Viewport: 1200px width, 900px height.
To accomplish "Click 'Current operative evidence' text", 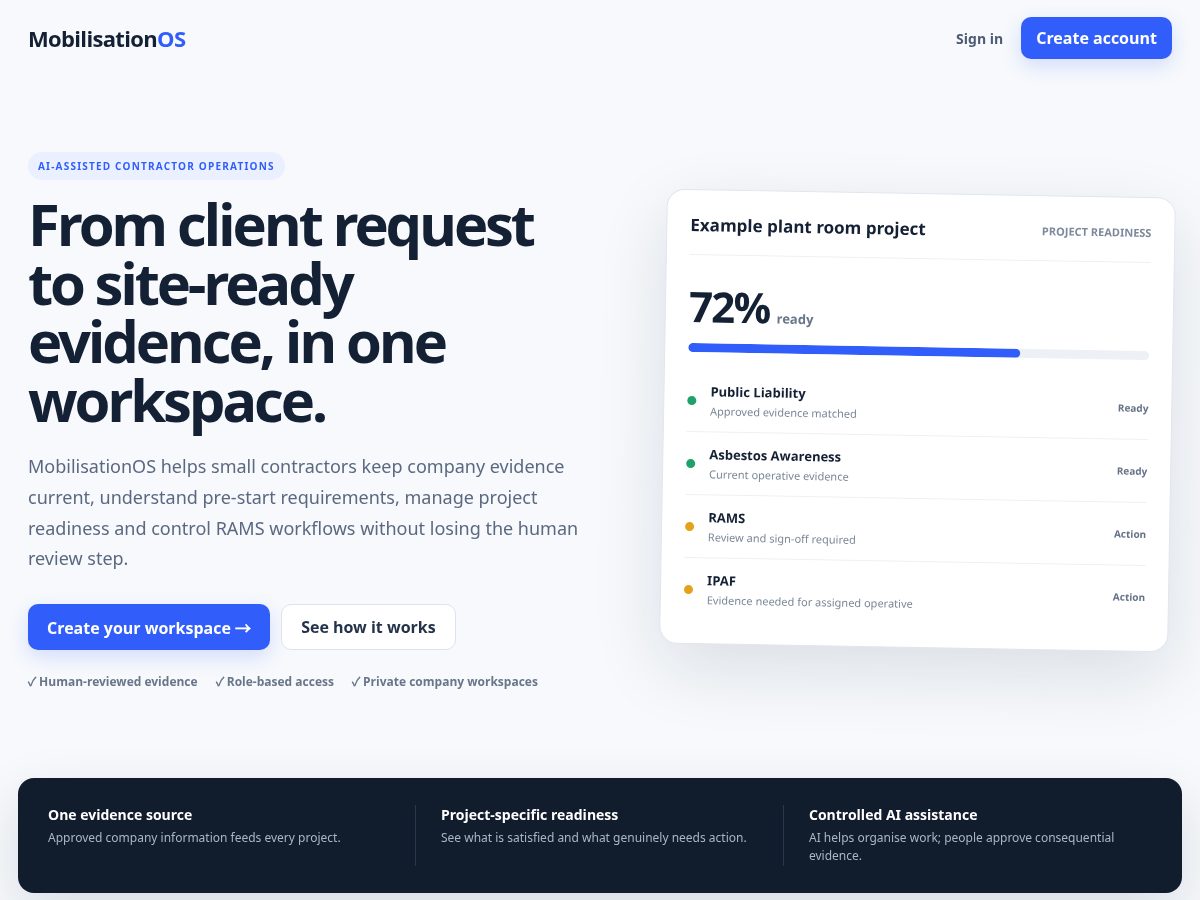I will 779,476.
